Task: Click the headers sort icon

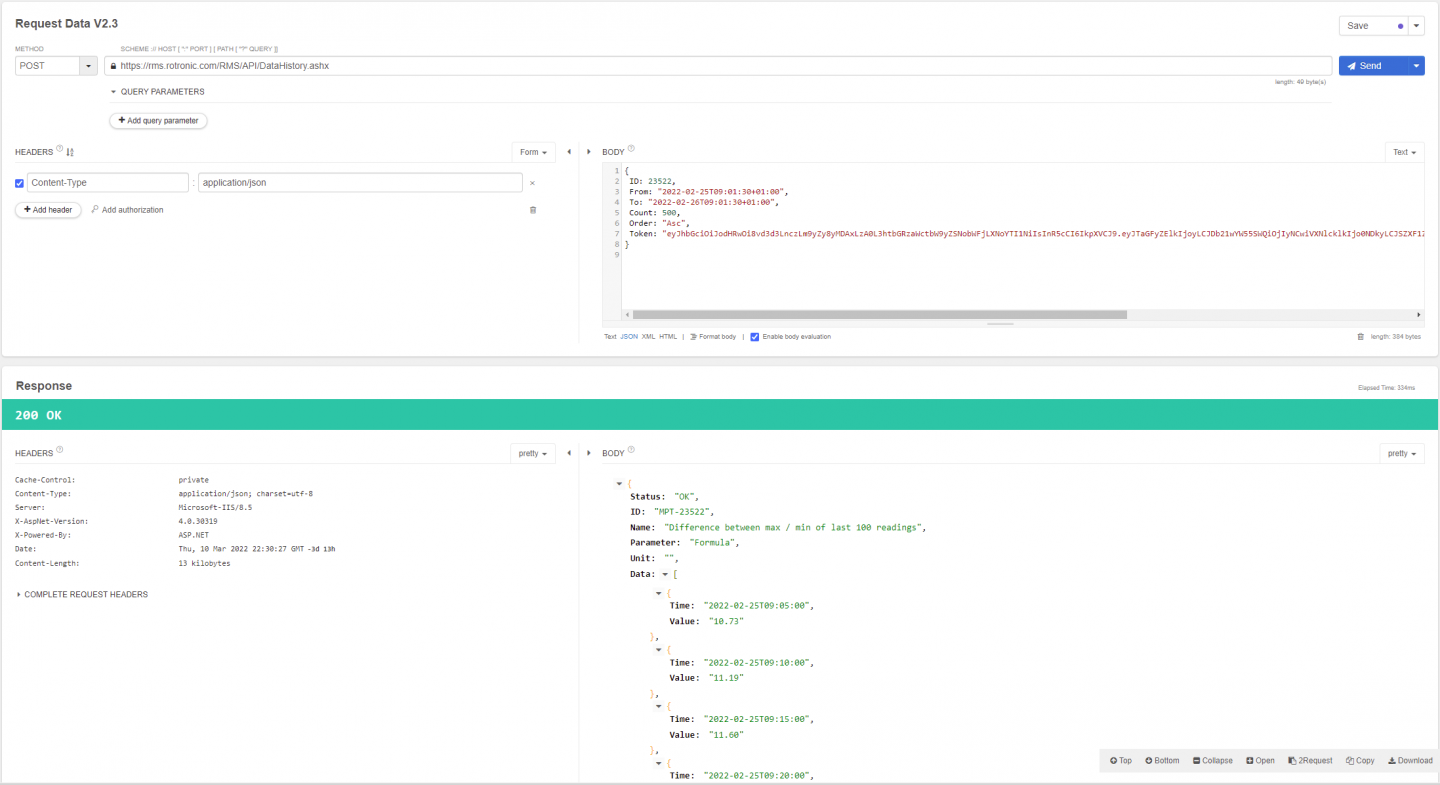Action: [x=70, y=152]
